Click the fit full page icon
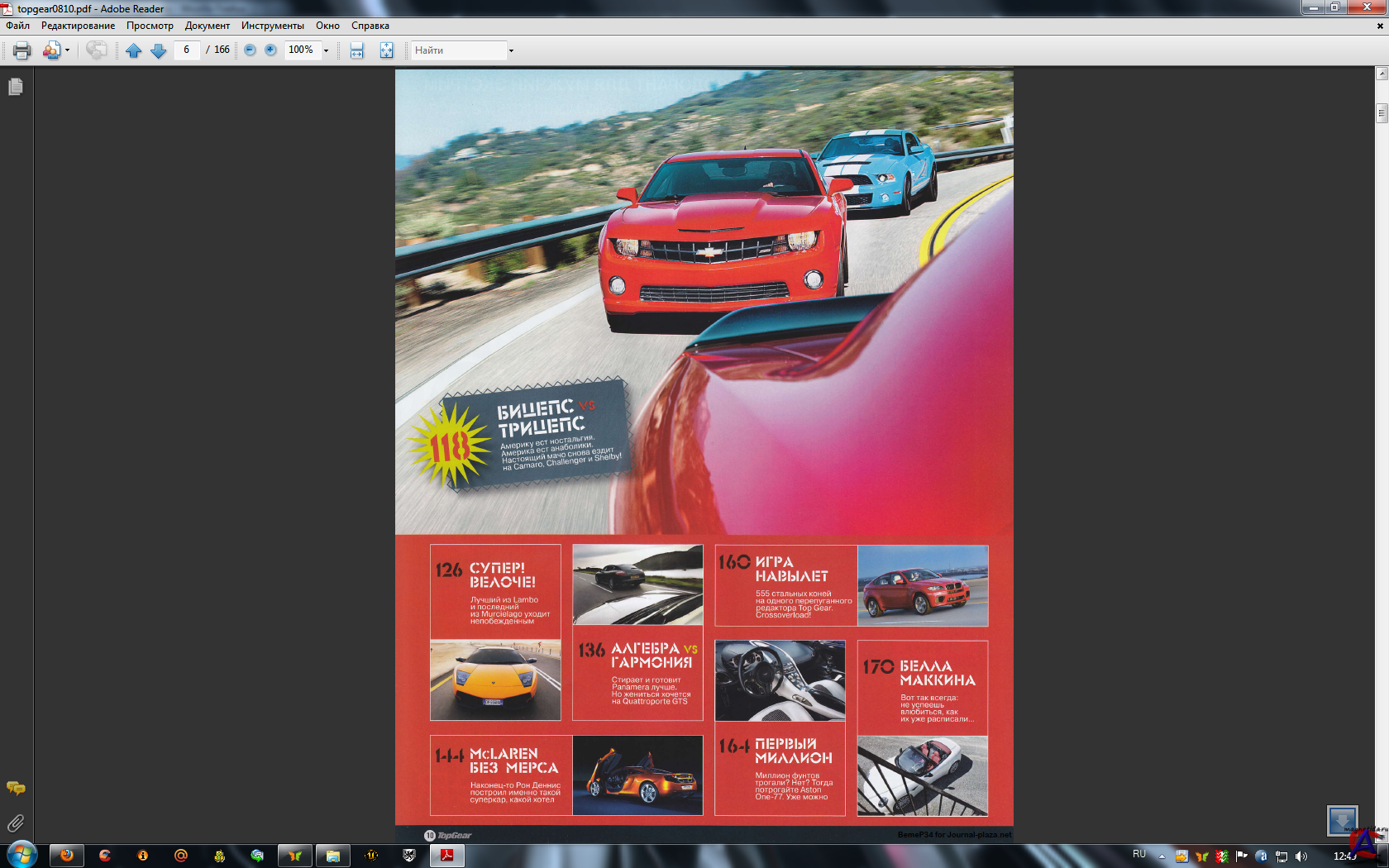The image size is (1389, 868). [386, 50]
